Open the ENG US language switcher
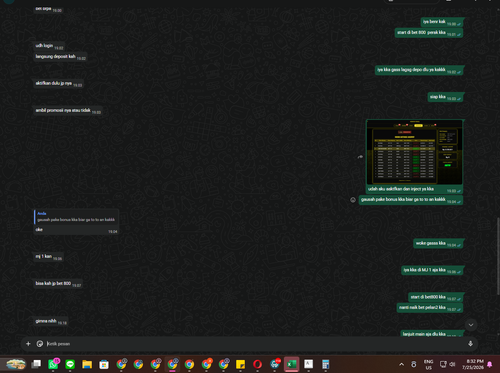The image size is (500, 373). coord(428,364)
